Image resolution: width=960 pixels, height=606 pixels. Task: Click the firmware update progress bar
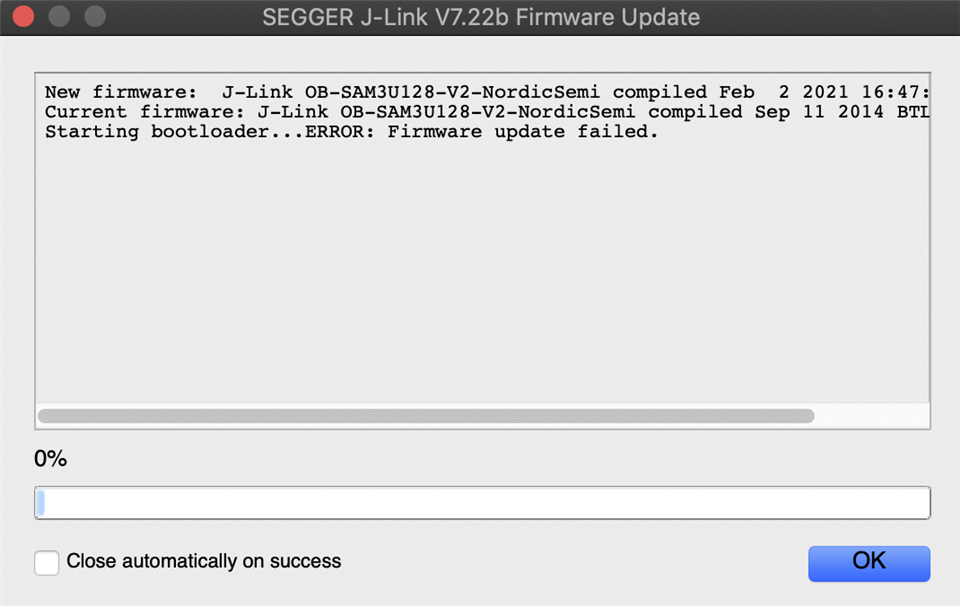tap(482, 503)
